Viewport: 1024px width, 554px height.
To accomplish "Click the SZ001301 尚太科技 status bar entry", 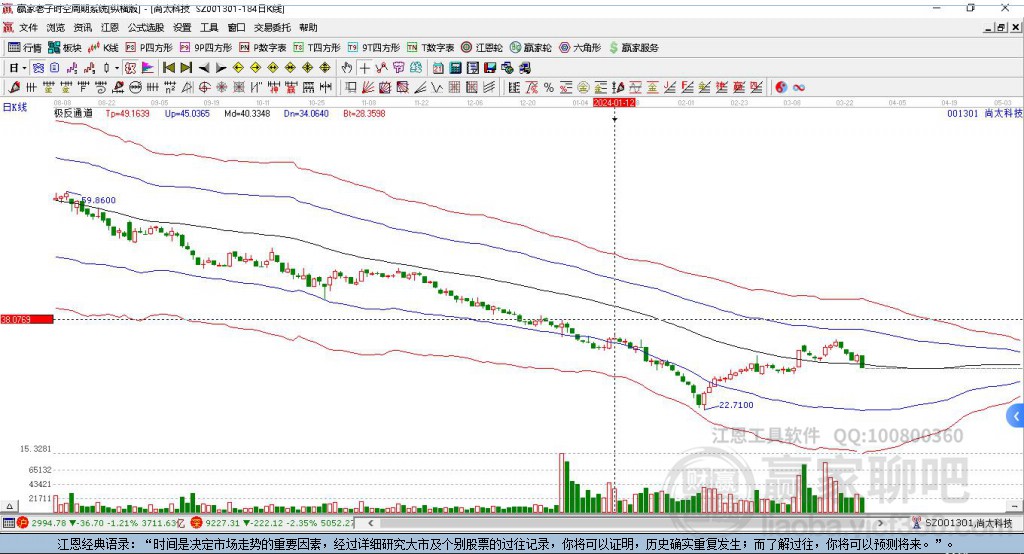I will pyautogui.click(x=963, y=523).
